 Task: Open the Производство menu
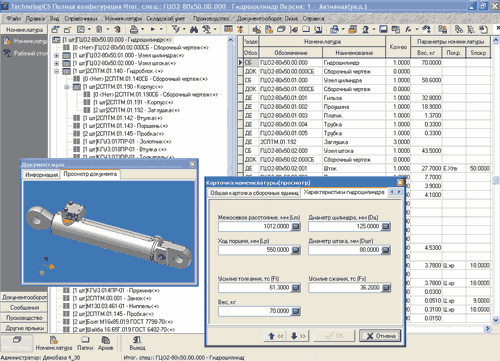[x=211, y=19]
